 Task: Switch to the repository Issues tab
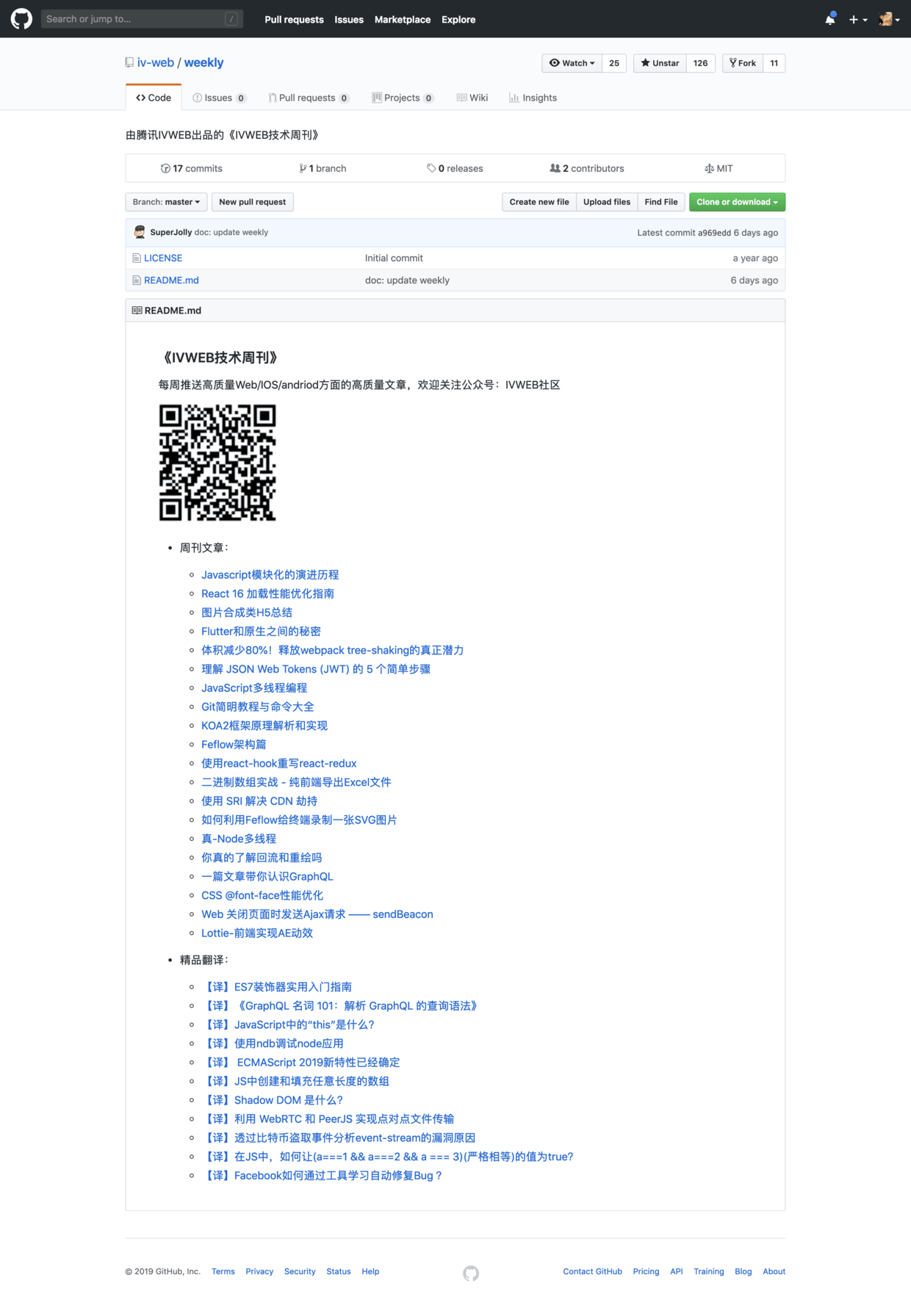(x=219, y=98)
